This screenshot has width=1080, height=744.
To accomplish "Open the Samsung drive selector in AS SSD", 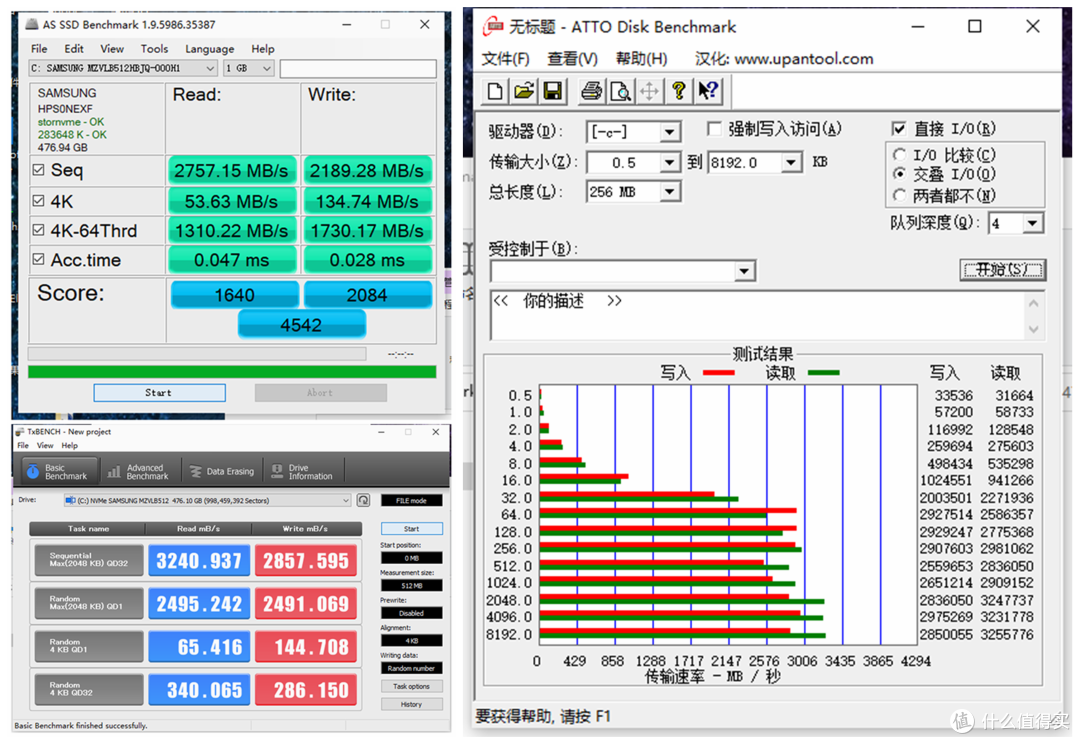I will click(123, 68).
